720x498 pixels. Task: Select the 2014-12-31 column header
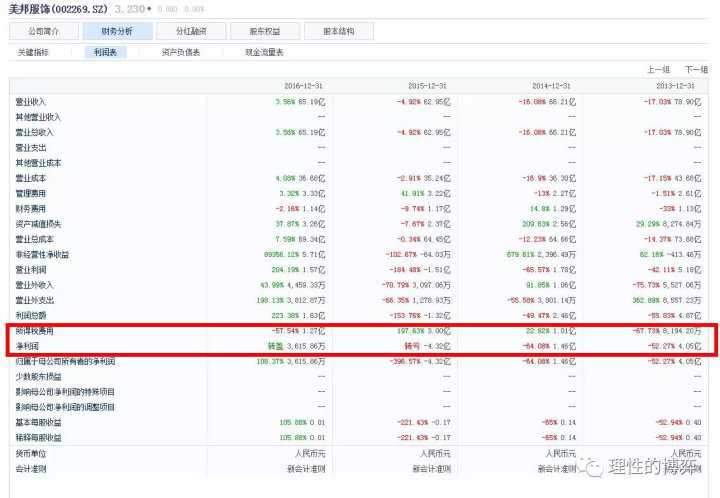[551, 86]
